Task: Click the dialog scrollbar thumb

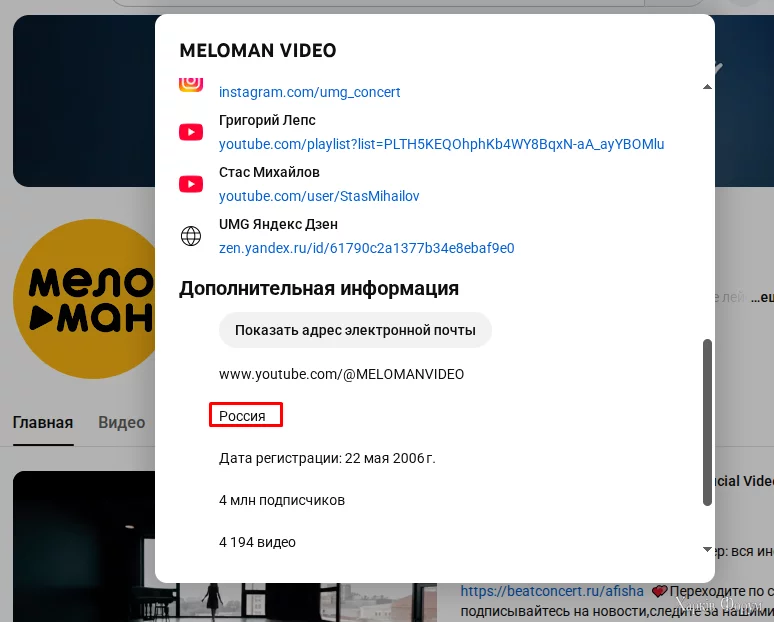Action: tap(707, 422)
